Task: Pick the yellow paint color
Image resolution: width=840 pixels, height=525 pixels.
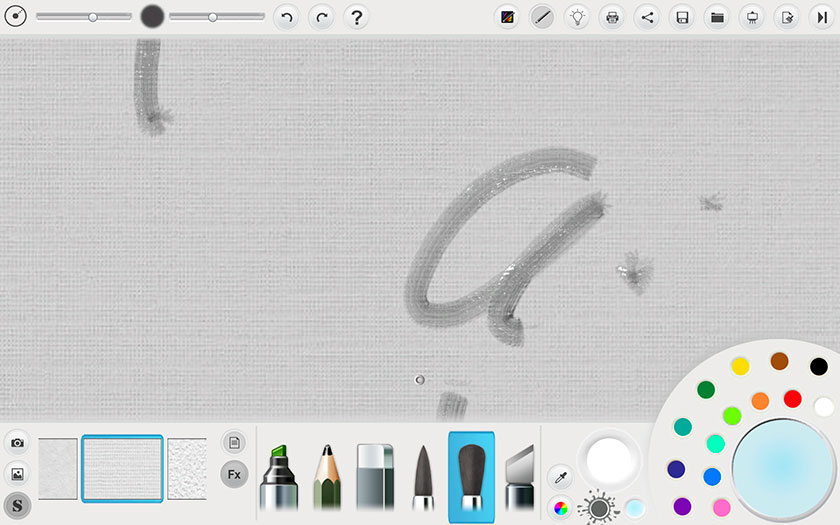Action: [x=740, y=366]
